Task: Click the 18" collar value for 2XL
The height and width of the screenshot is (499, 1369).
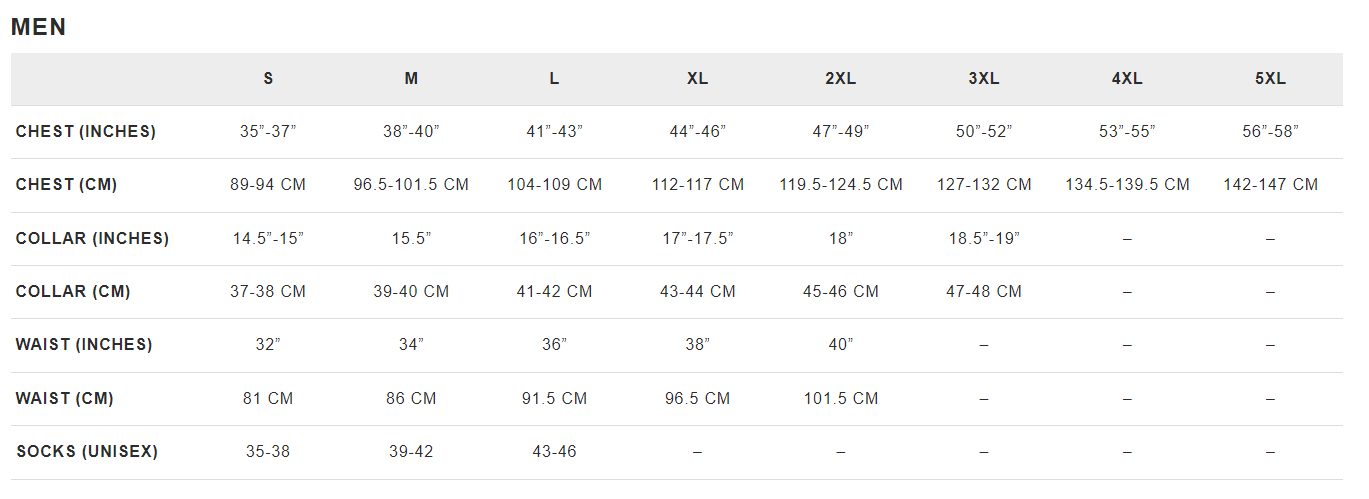Action: pos(841,239)
